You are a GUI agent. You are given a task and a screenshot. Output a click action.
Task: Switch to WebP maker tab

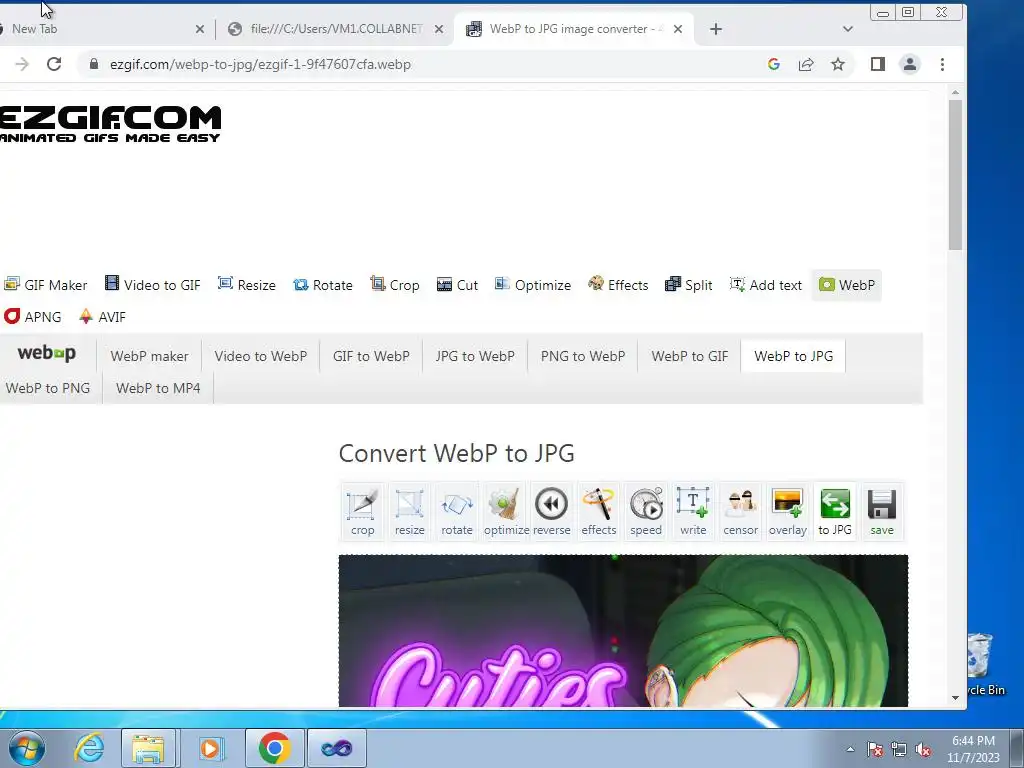point(149,356)
